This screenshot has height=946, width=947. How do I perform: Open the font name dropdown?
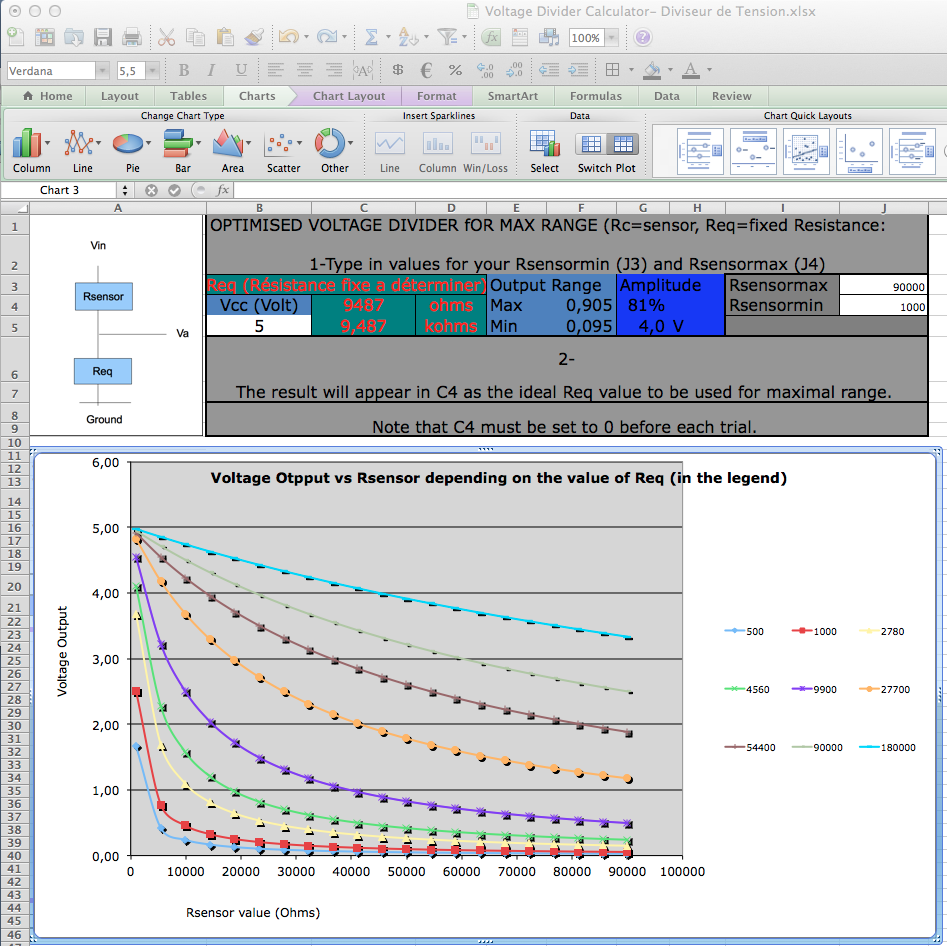point(102,70)
